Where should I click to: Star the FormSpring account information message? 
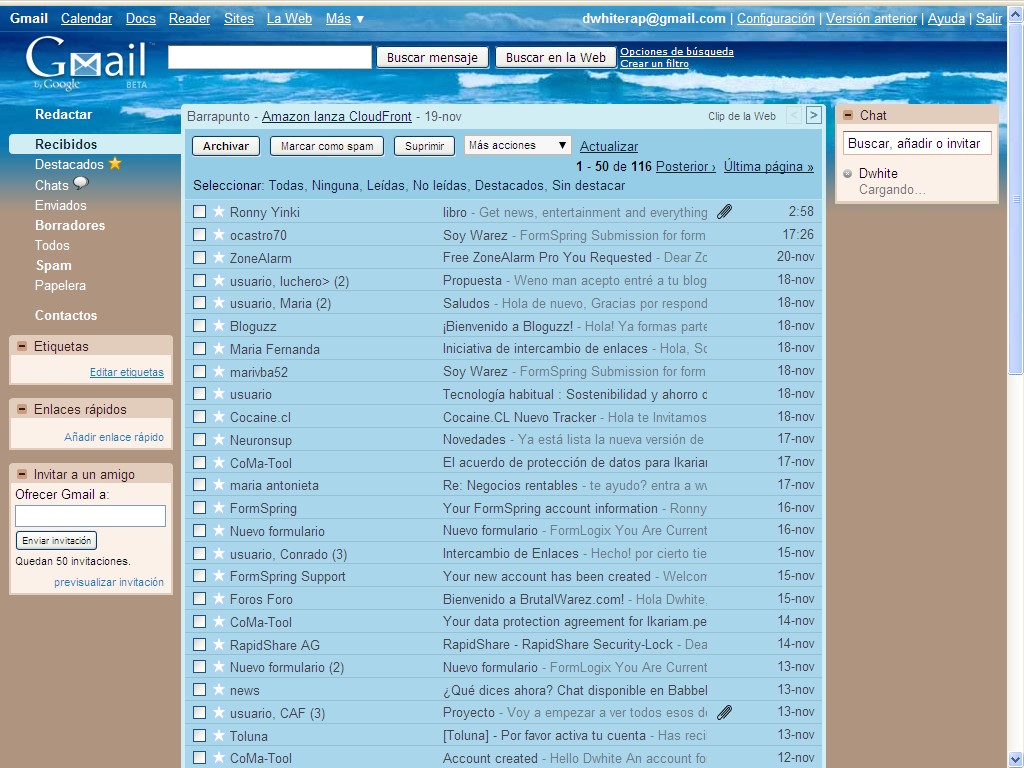point(219,507)
